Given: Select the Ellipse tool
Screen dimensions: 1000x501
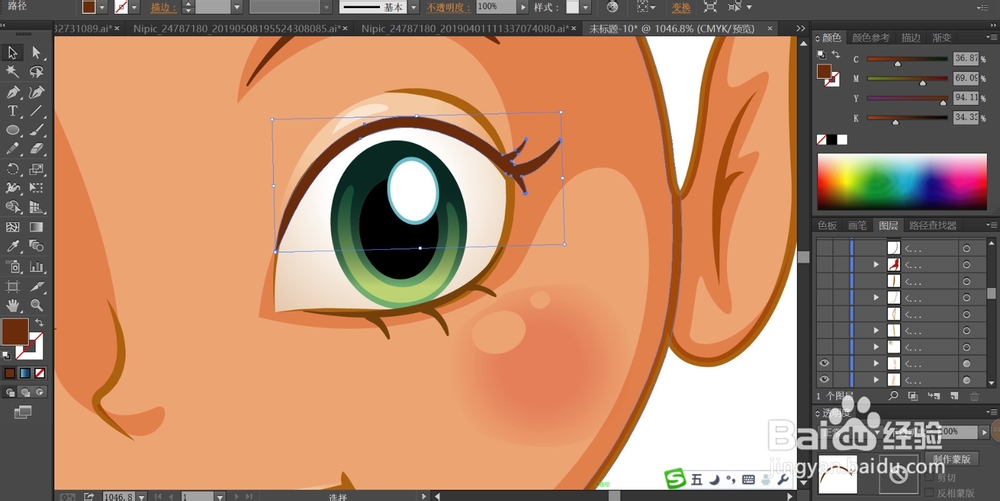Looking at the screenshot, I should click(12, 130).
